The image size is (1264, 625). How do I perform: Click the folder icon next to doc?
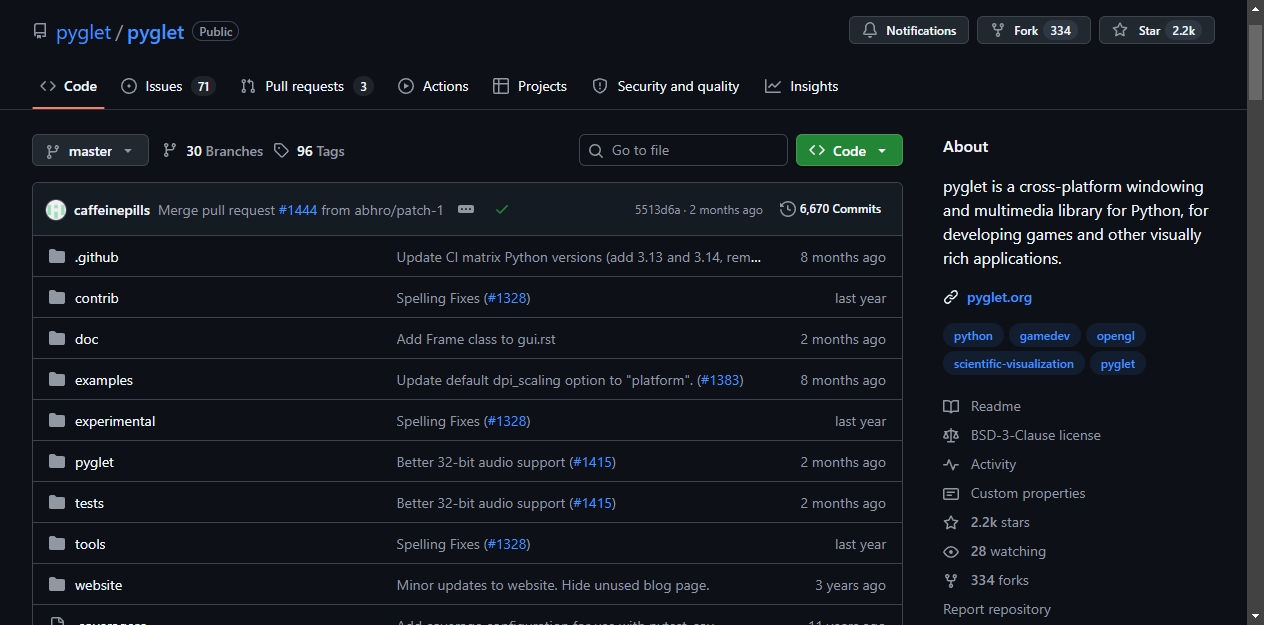[x=57, y=339]
